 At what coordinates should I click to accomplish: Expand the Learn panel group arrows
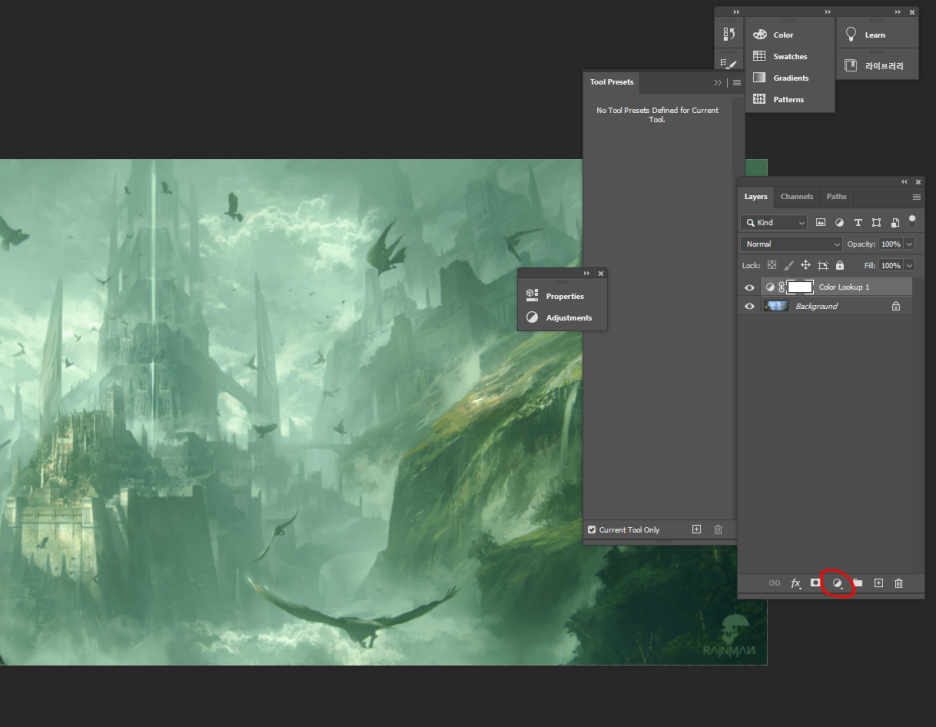click(x=897, y=12)
